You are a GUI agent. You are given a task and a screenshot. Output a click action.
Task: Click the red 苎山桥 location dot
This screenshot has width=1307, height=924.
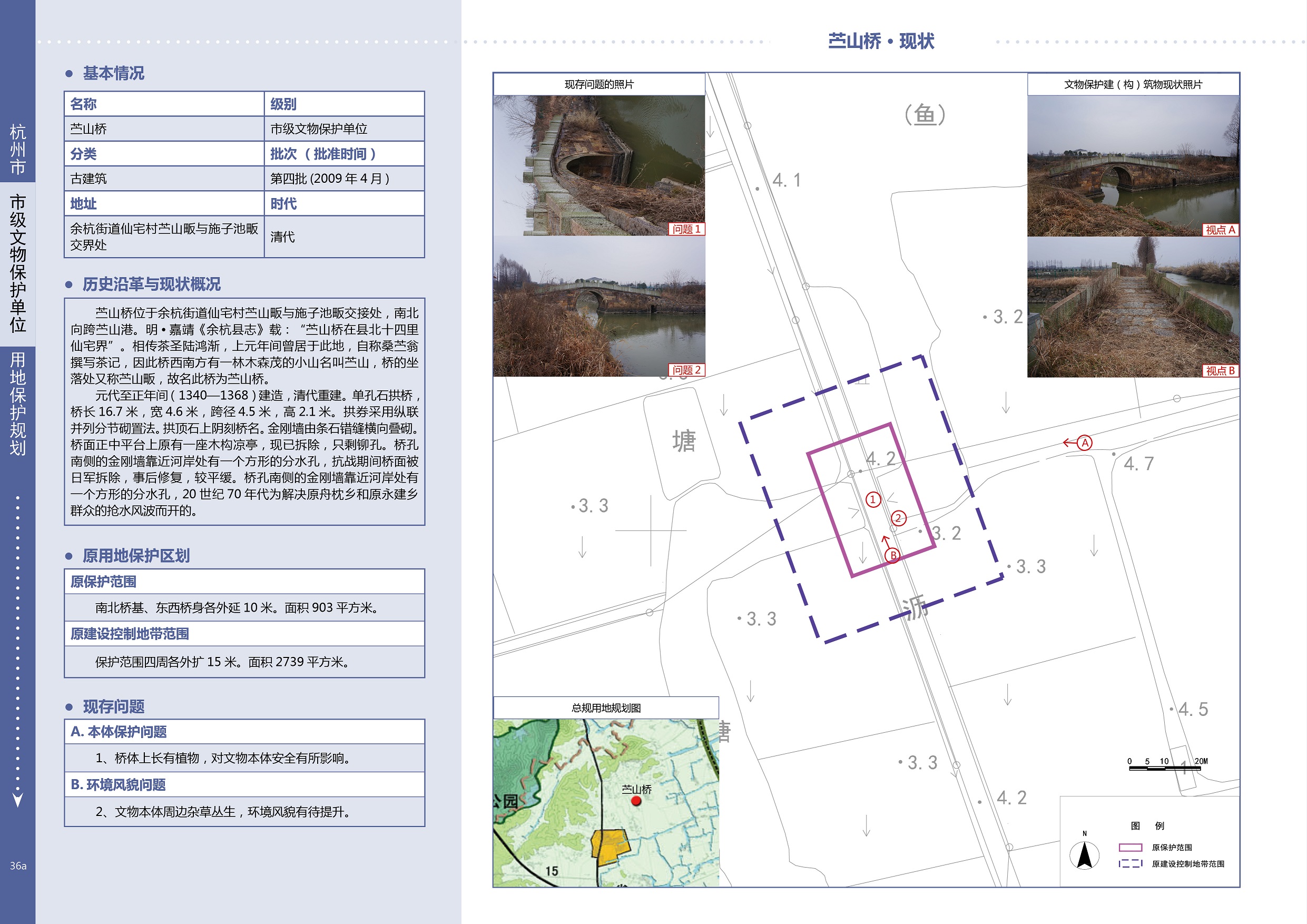click(x=636, y=801)
